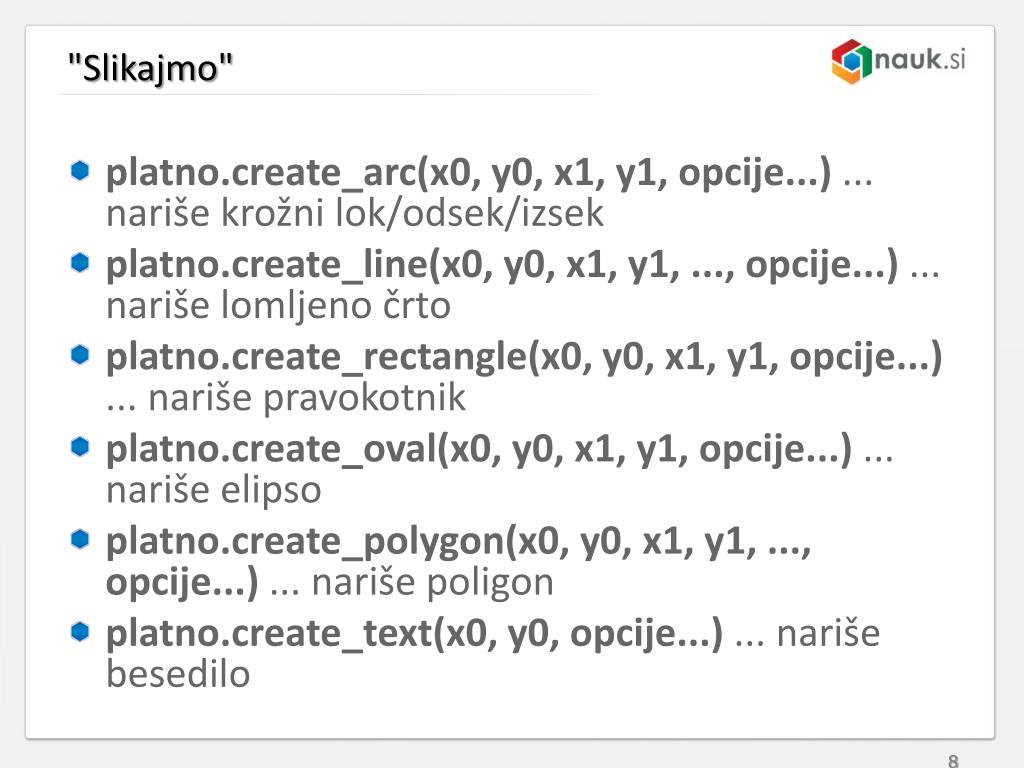Select the platno.create_line bold text
Screen dimensions: 1024x768
coord(502,266)
